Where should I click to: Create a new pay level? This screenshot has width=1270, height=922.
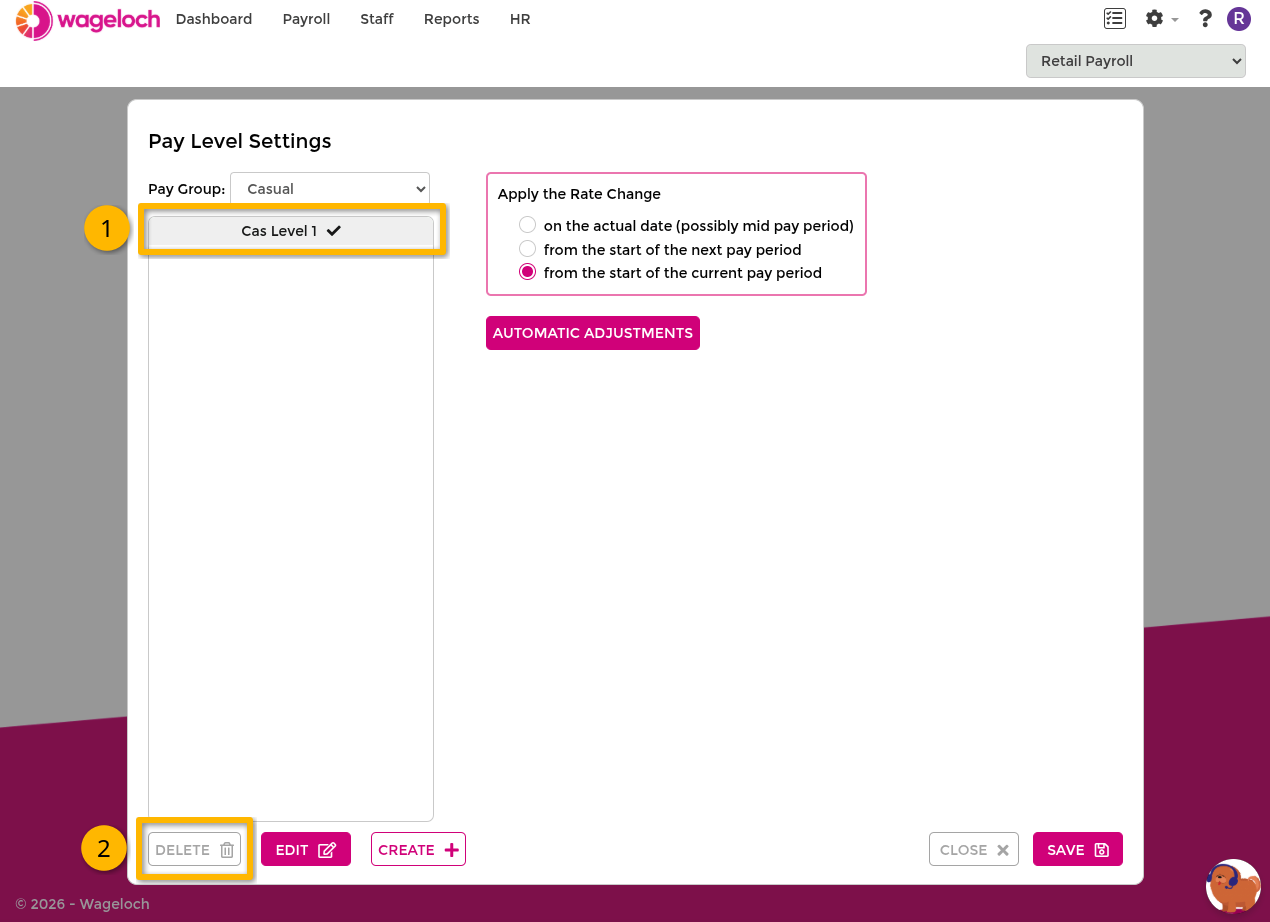pos(418,849)
